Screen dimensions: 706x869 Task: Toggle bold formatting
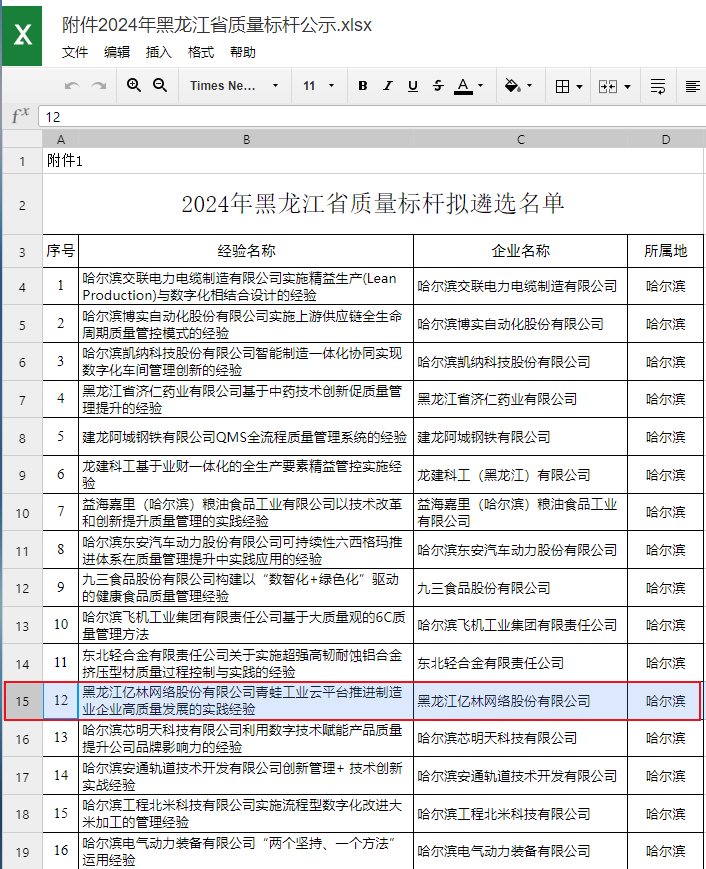(x=362, y=86)
